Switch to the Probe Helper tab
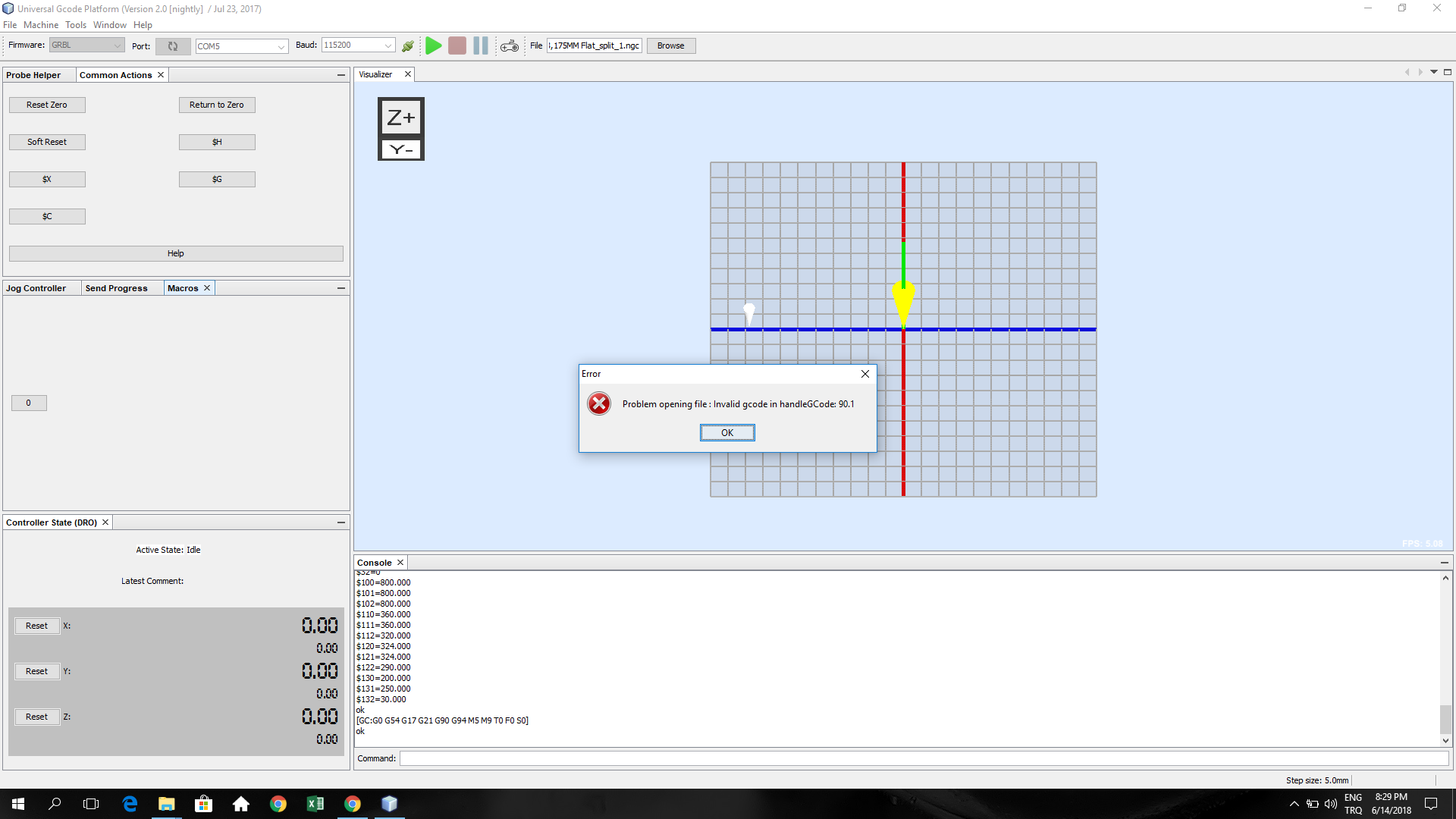The width and height of the screenshot is (1456, 819). [x=33, y=75]
